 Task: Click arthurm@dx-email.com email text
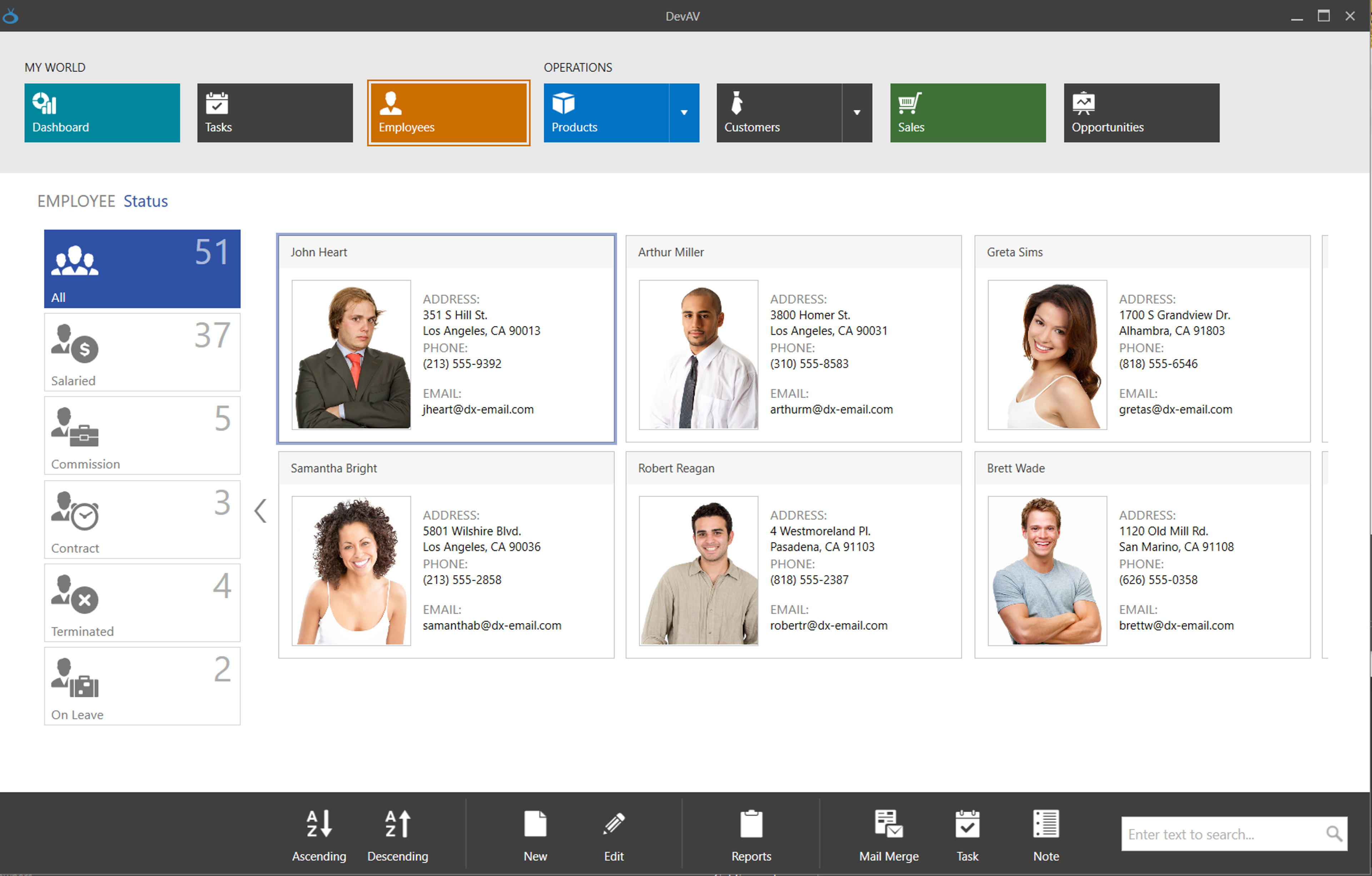pos(832,409)
